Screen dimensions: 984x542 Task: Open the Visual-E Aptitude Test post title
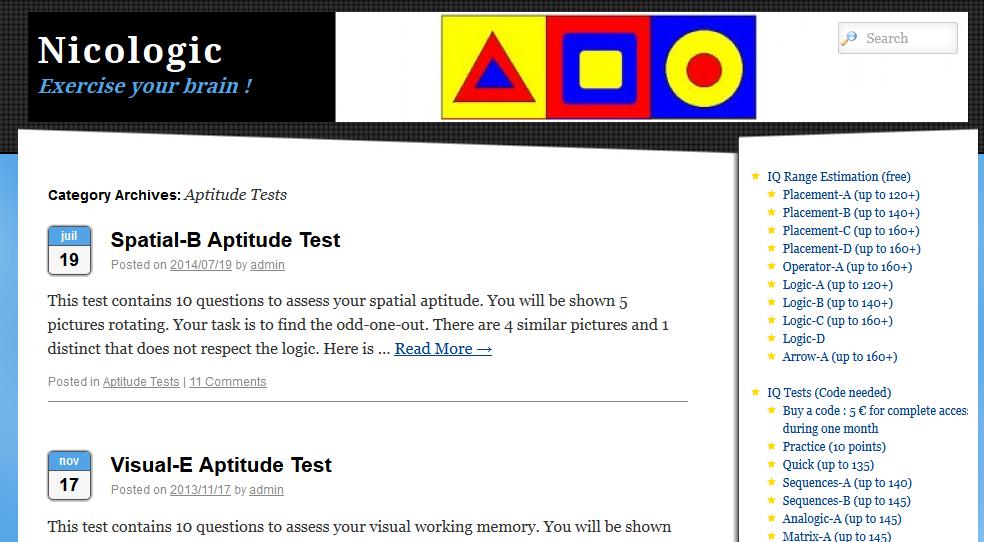coord(221,465)
